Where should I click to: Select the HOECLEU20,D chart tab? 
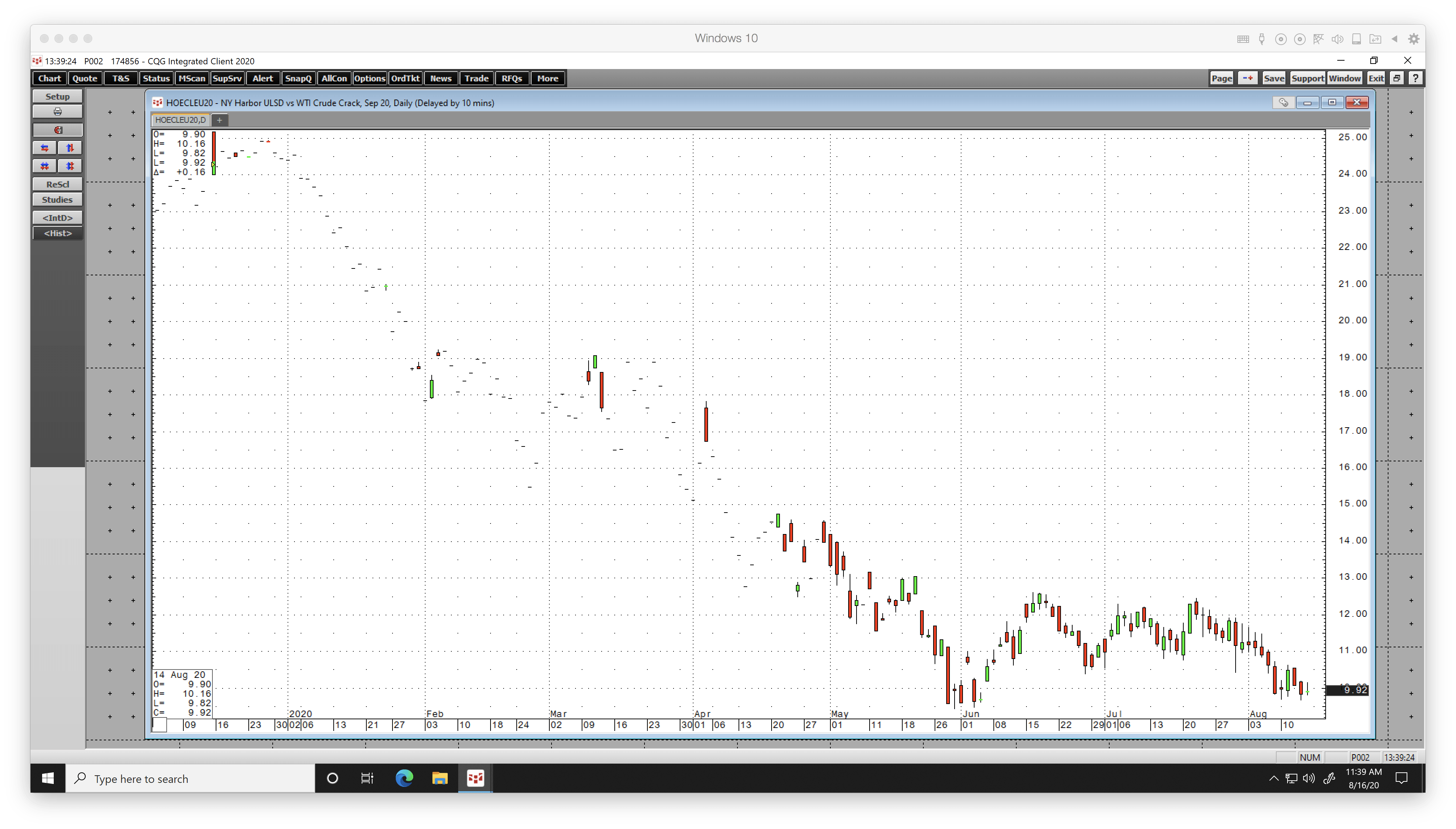(x=180, y=120)
